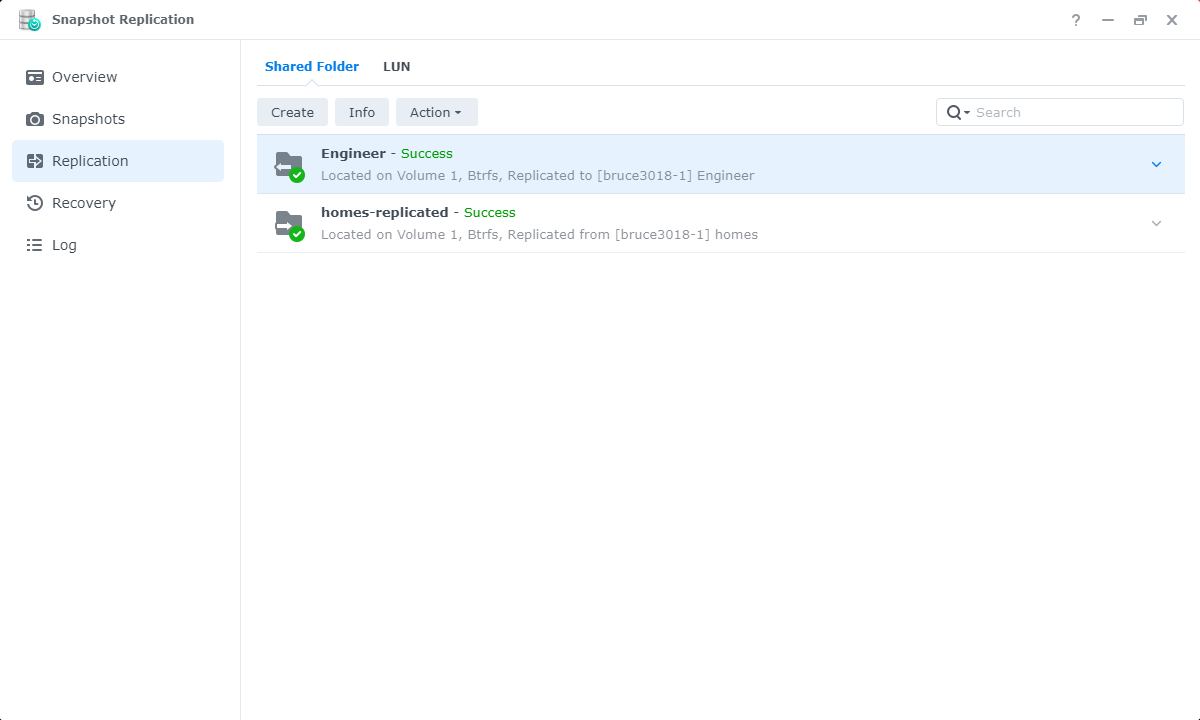Click the search magnifier filter dropdown
This screenshot has height=720, width=1200.
click(958, 112)
